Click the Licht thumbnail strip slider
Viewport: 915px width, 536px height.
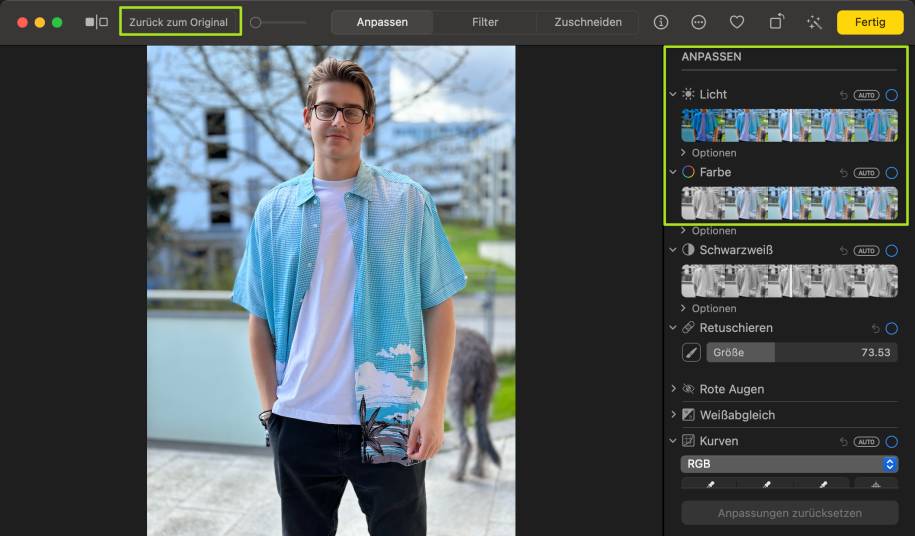pyautogui.click(x=790, y=125)
